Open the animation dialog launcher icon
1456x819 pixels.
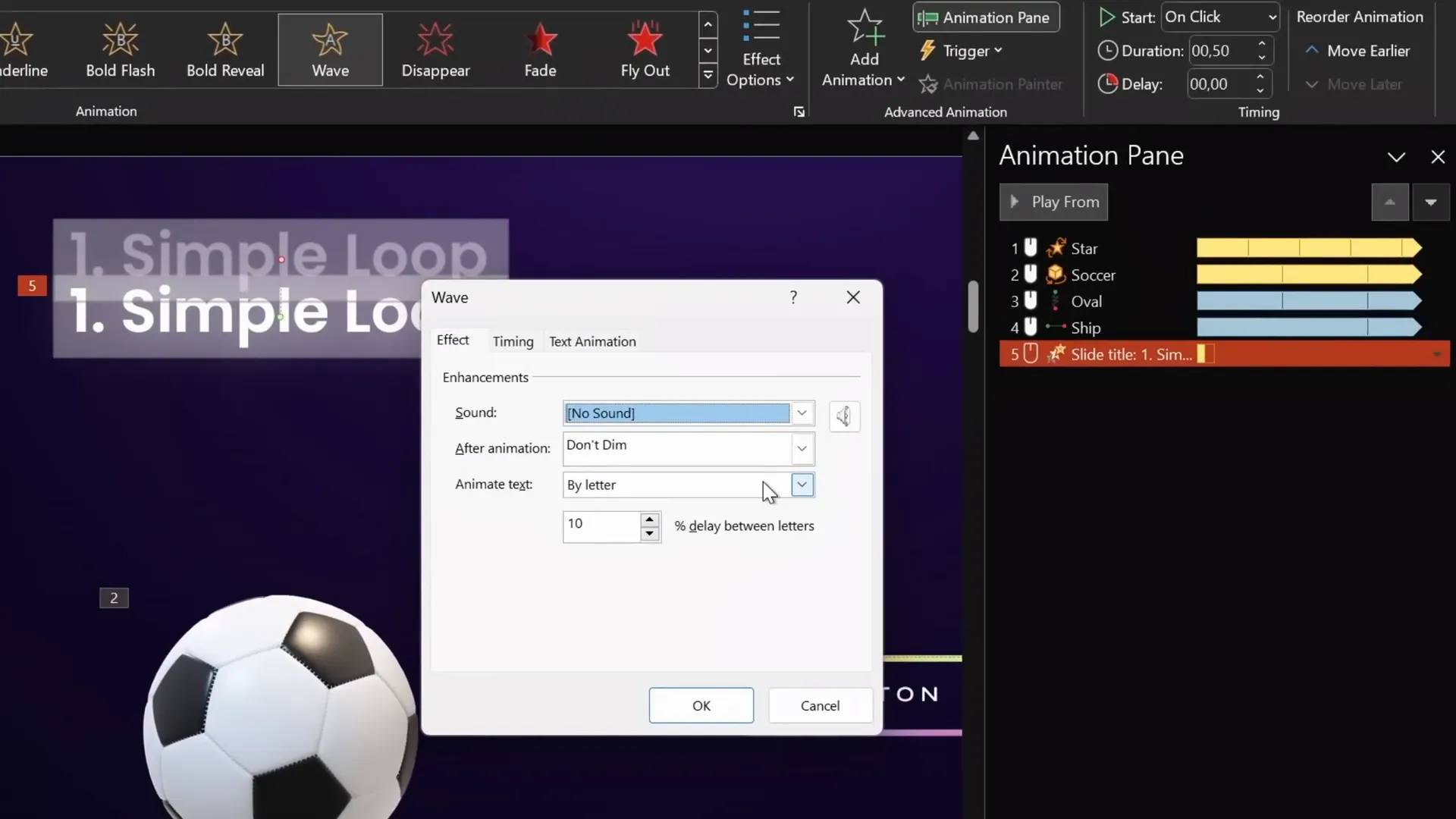[x=799, y=112]
